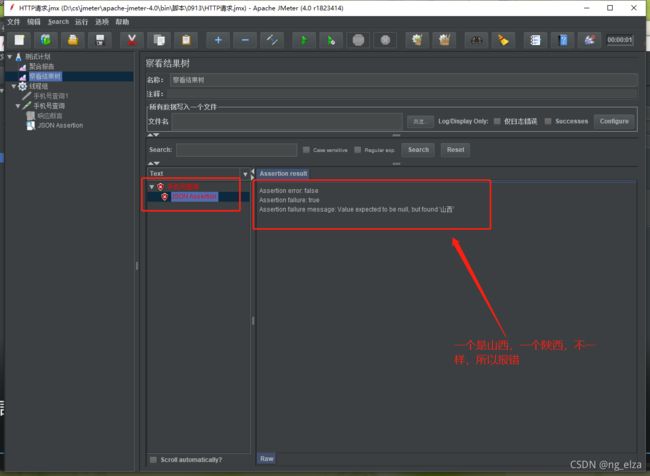Click Start no pauses icon

click(331, 40)
